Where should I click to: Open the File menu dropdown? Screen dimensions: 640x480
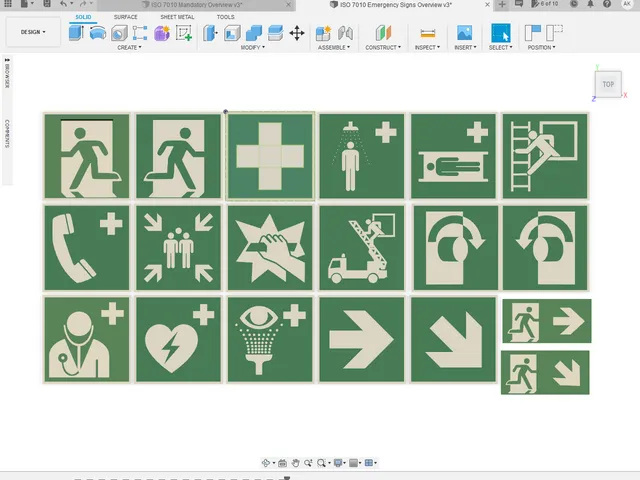pyautogui.click(x=27, y=4)
